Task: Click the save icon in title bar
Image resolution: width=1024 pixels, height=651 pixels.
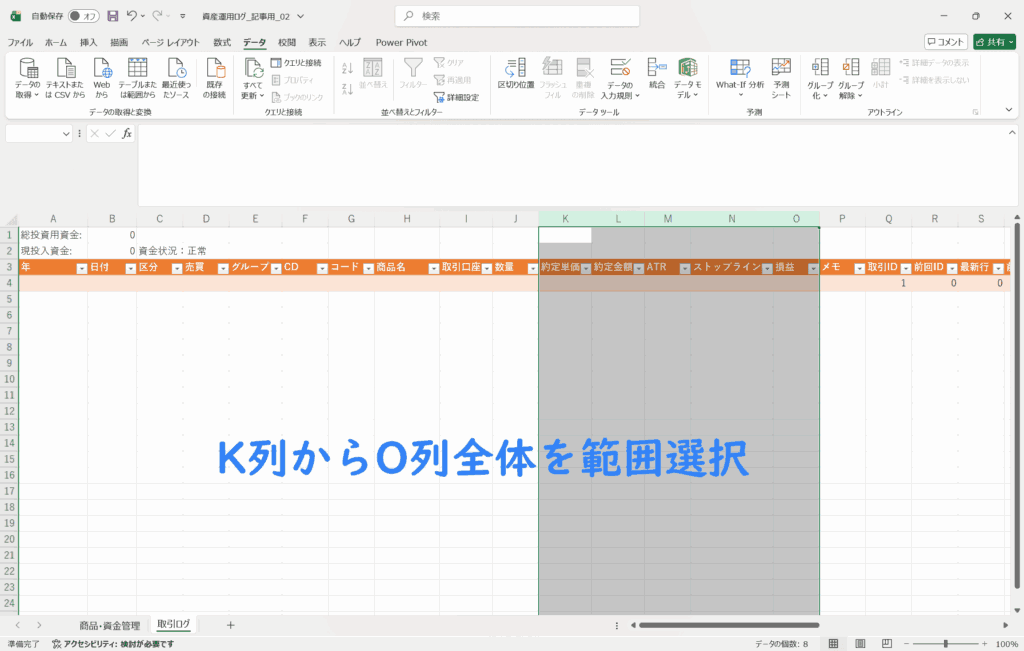Action: (112, 16)
